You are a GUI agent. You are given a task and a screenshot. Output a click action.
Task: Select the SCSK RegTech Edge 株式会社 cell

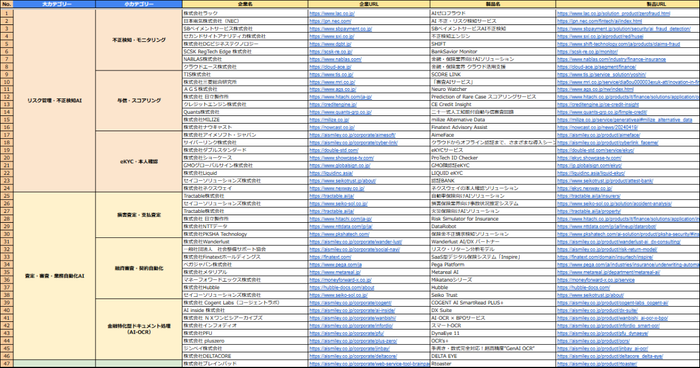click(245, 51)
